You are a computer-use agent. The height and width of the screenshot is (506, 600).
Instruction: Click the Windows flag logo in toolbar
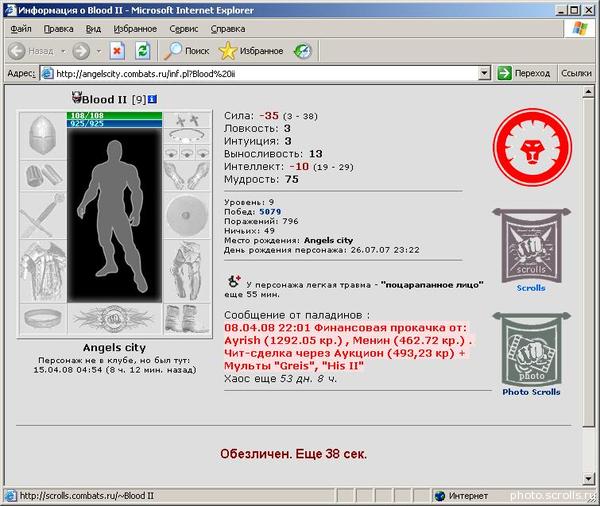pos(579,29)
